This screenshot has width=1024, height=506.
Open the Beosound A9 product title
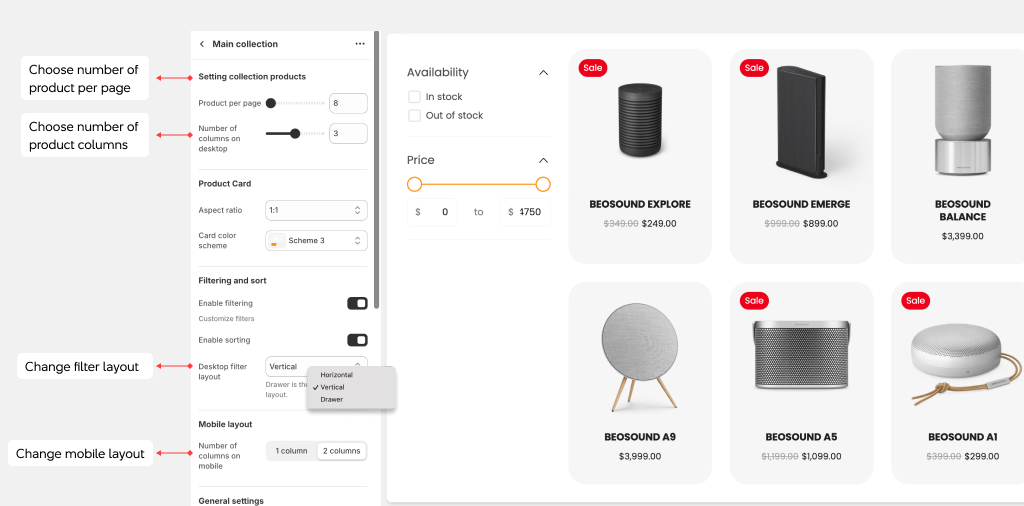(640, 437)
